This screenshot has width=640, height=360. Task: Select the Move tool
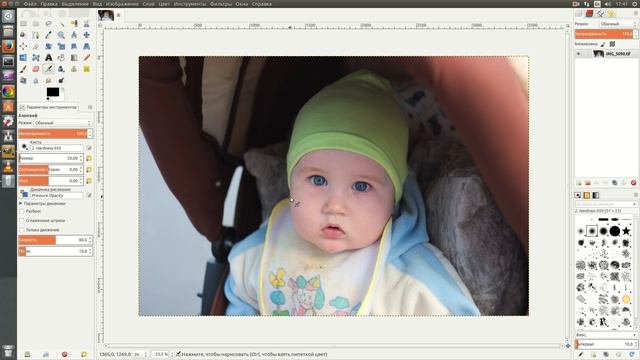[87, 36]
